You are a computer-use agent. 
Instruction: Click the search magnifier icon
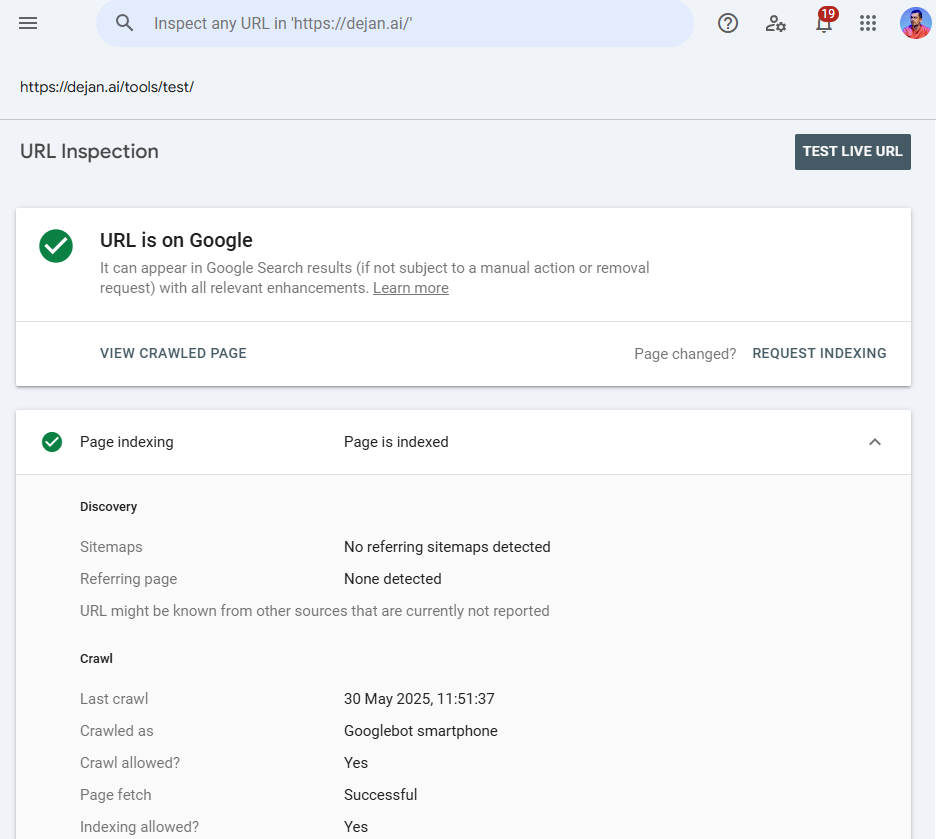(124, 23)
